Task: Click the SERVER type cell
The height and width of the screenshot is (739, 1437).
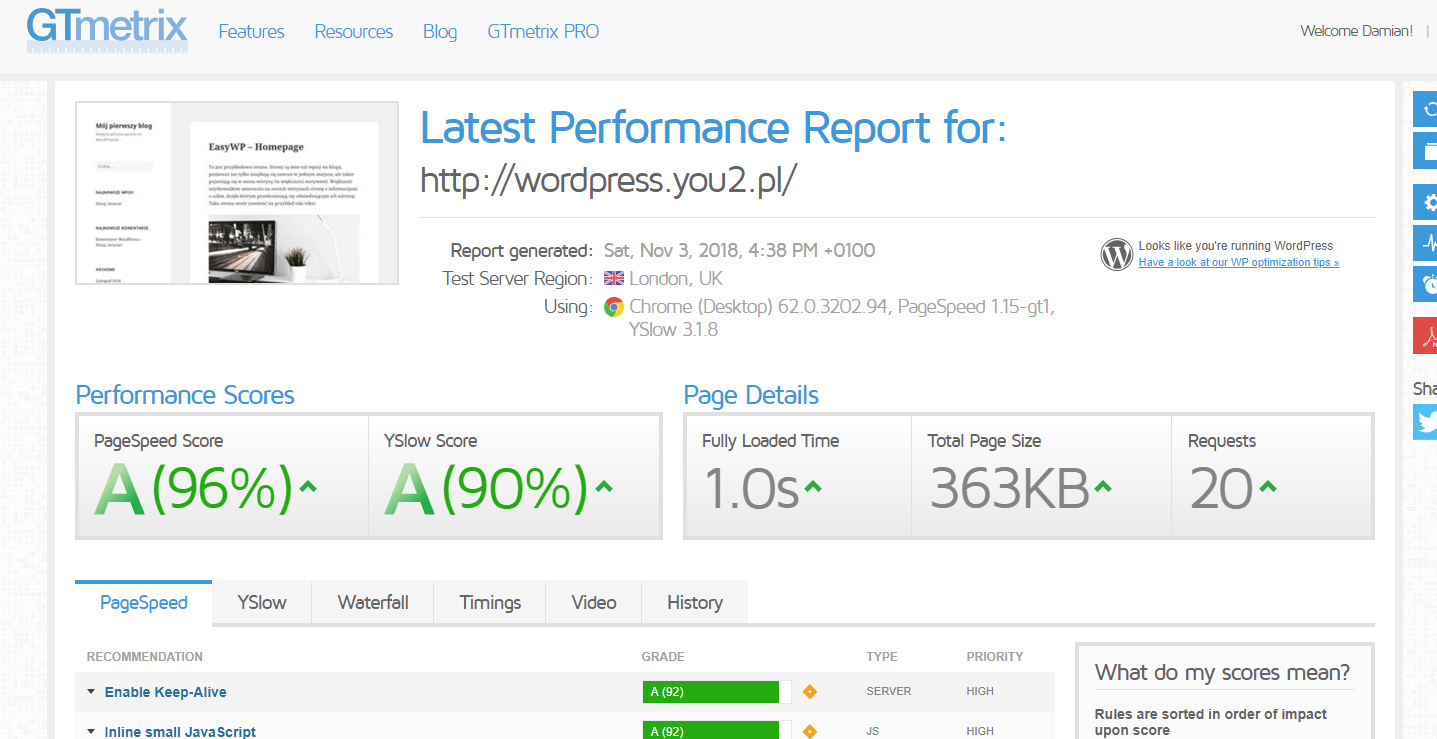Action: (889, 692)
